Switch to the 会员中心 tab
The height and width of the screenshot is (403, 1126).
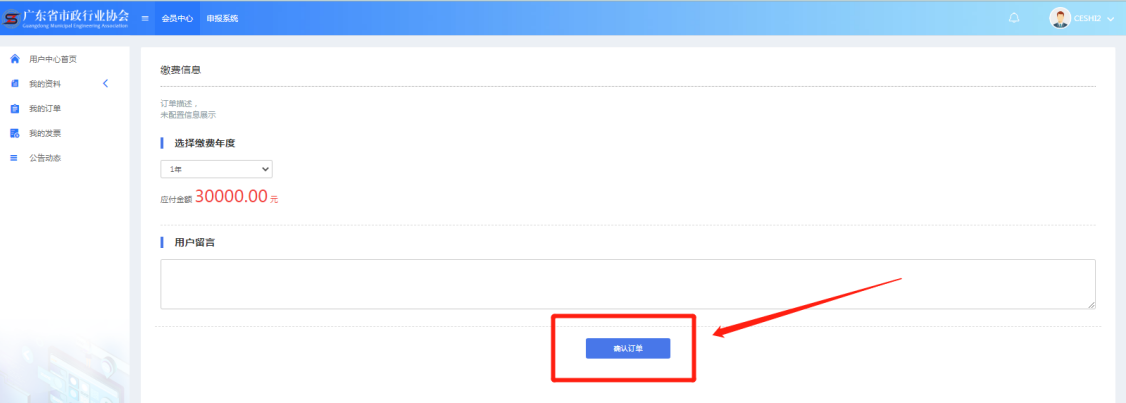pos(177,18)
